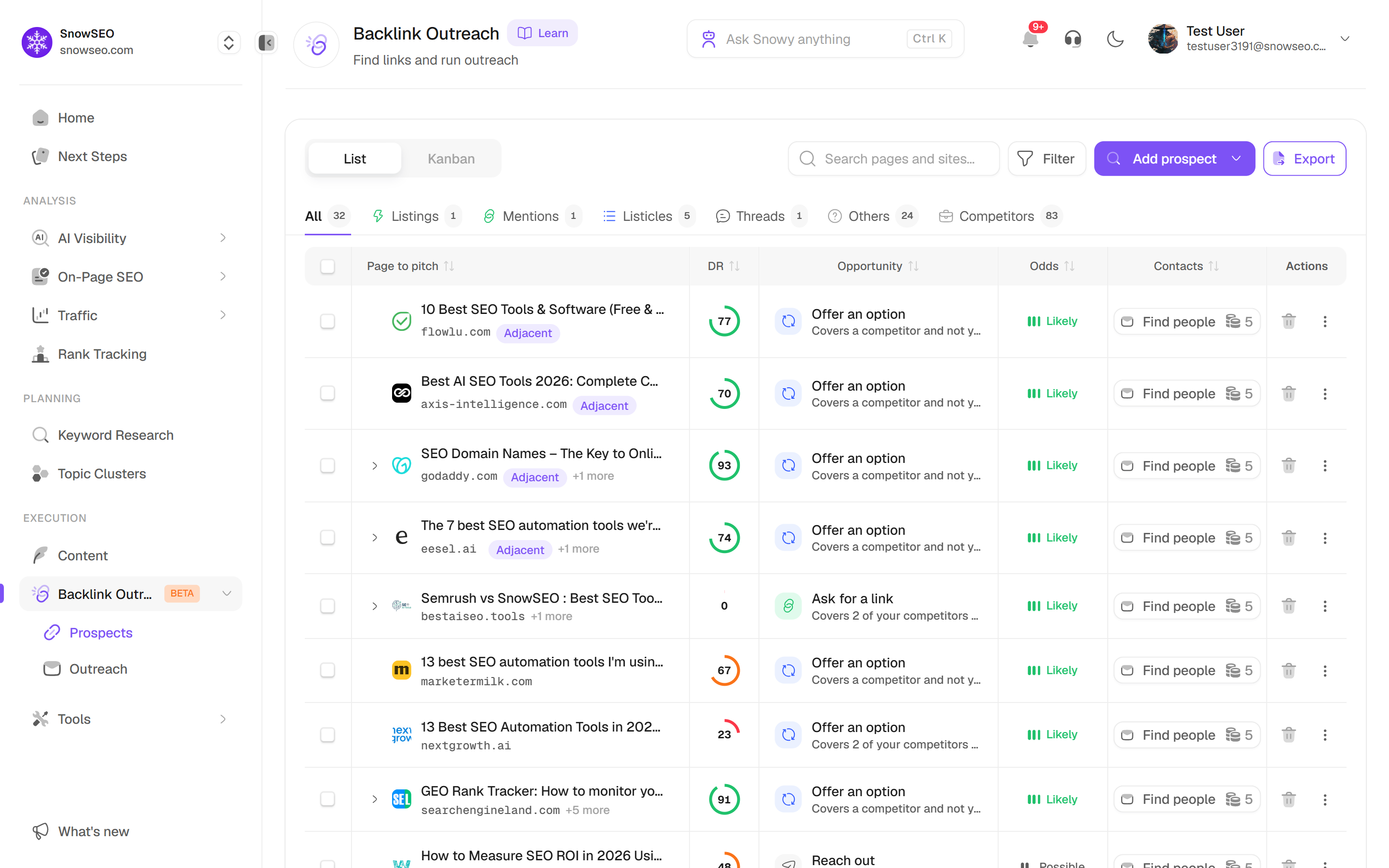
Task: Delete the flowlu.com prospect row
Action: click(1289, 322)
